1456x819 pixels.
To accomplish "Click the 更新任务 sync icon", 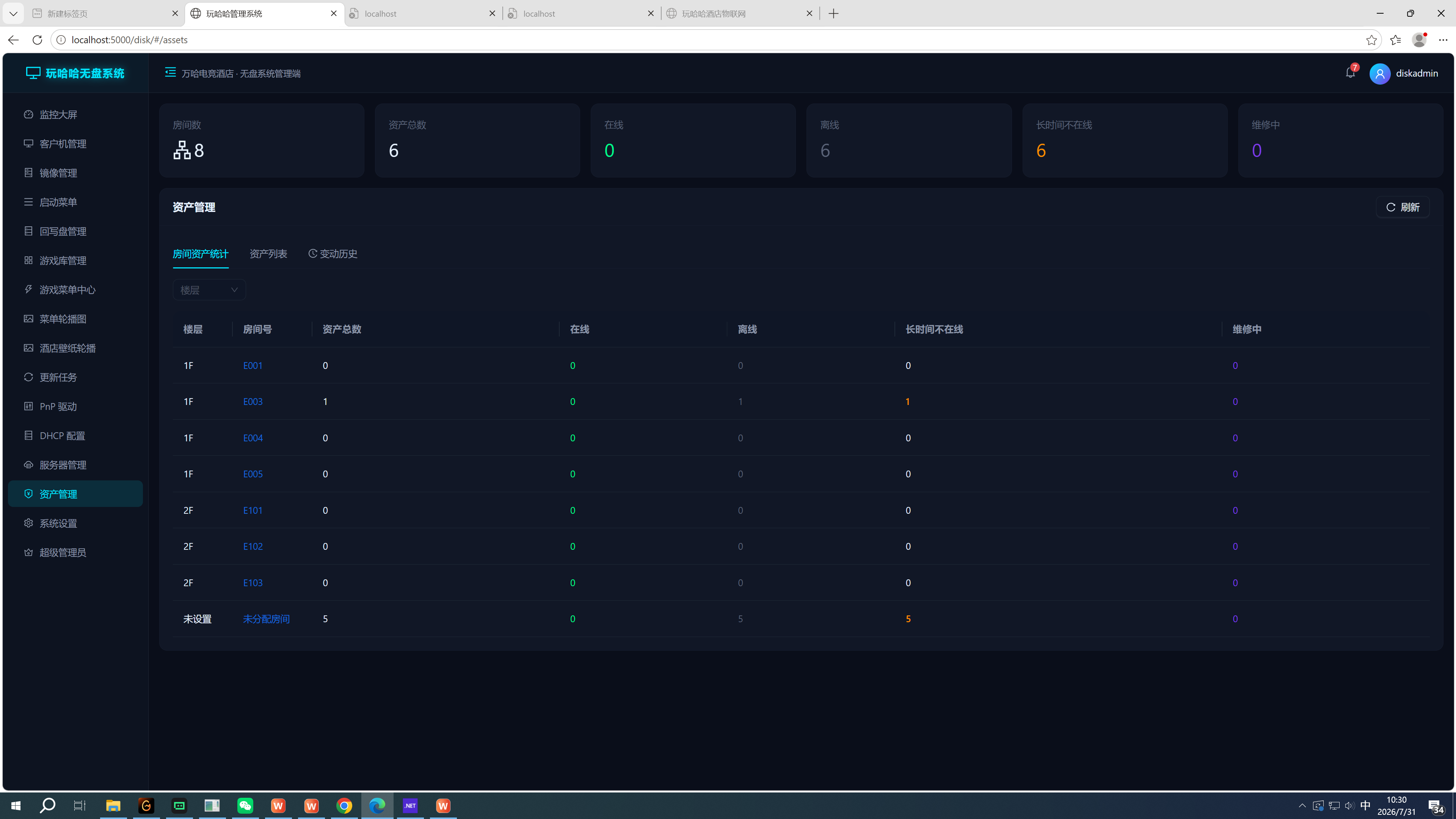I will click(28, 377).
